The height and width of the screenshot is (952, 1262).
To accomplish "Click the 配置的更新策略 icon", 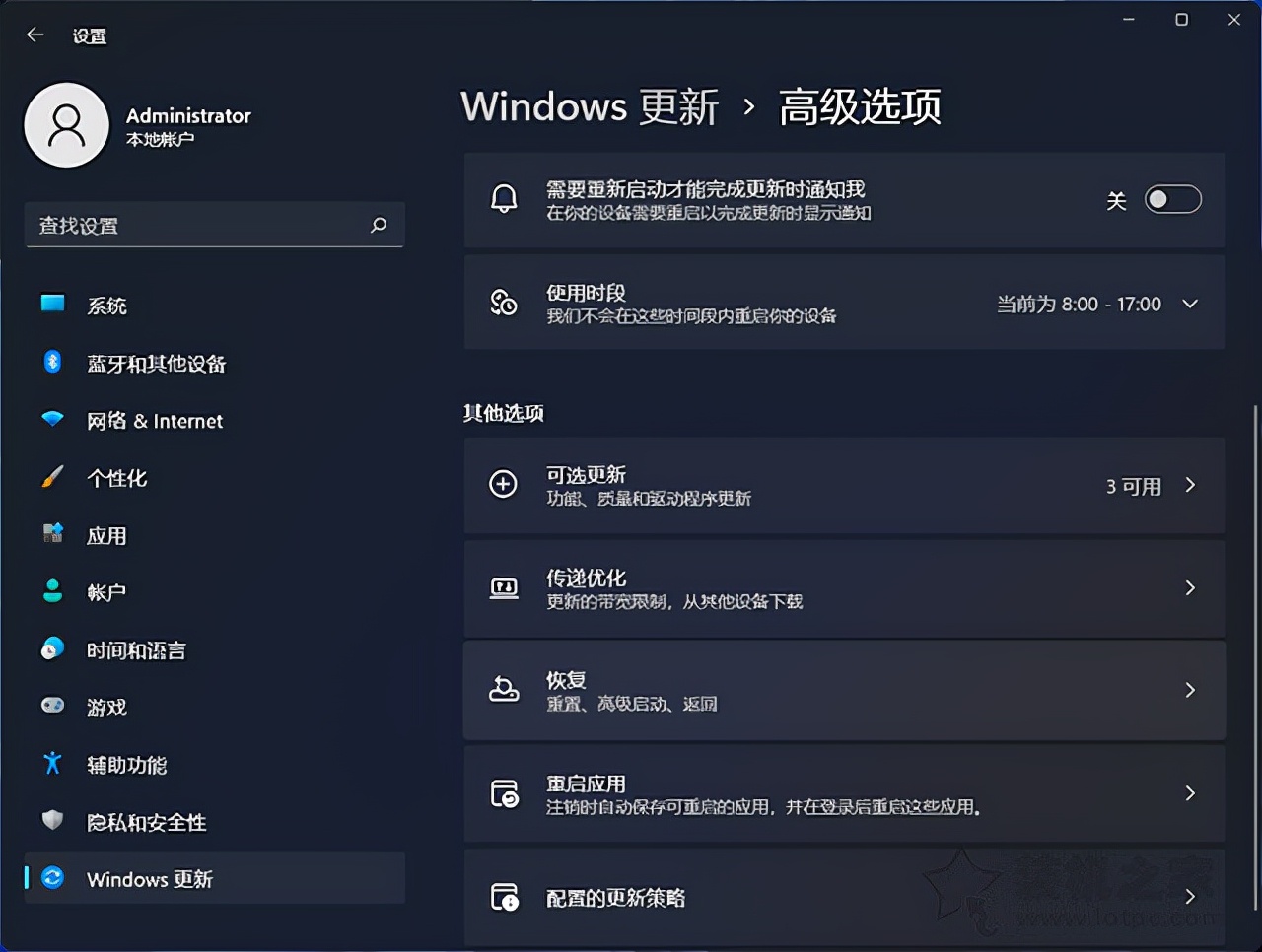I will (504, 897).
